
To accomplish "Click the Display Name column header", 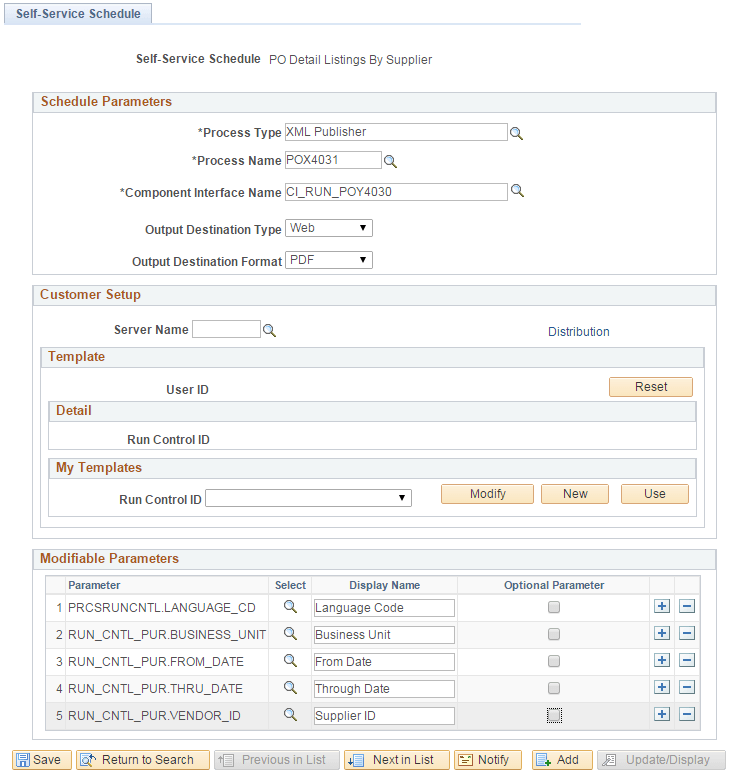I will [385, 585].
